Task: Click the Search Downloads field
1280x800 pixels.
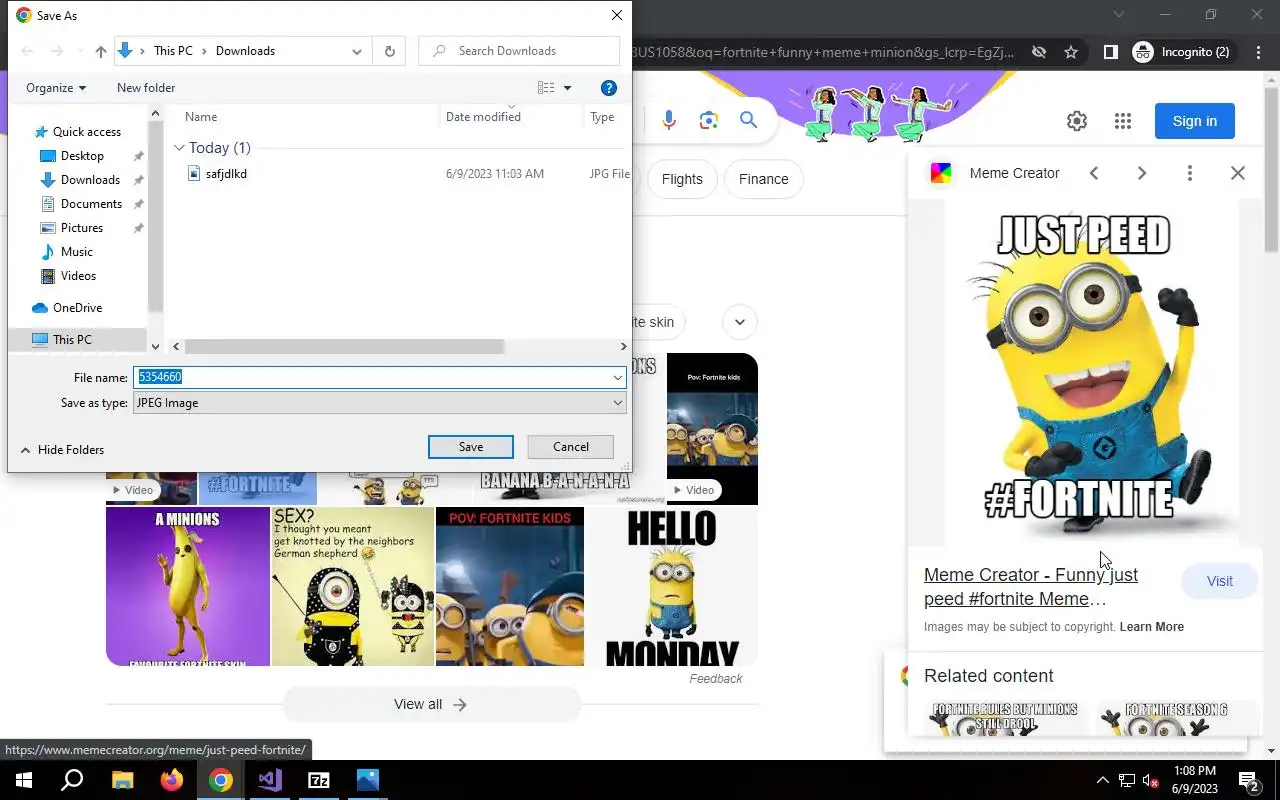Action: tap(519, 51)
